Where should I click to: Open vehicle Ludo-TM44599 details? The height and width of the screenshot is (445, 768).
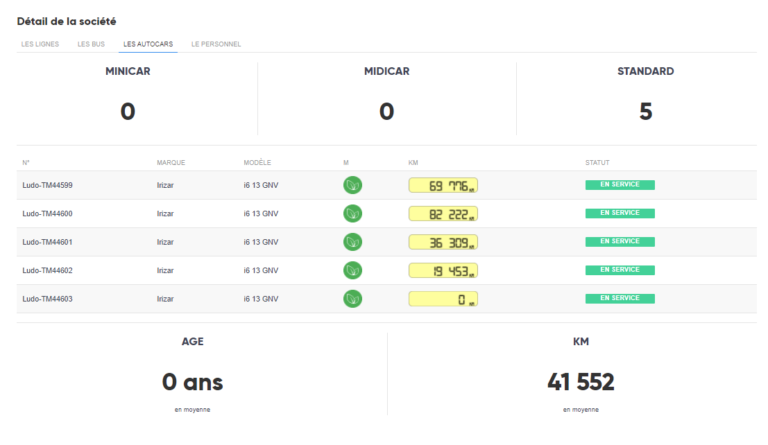click(x=47, y=185)
